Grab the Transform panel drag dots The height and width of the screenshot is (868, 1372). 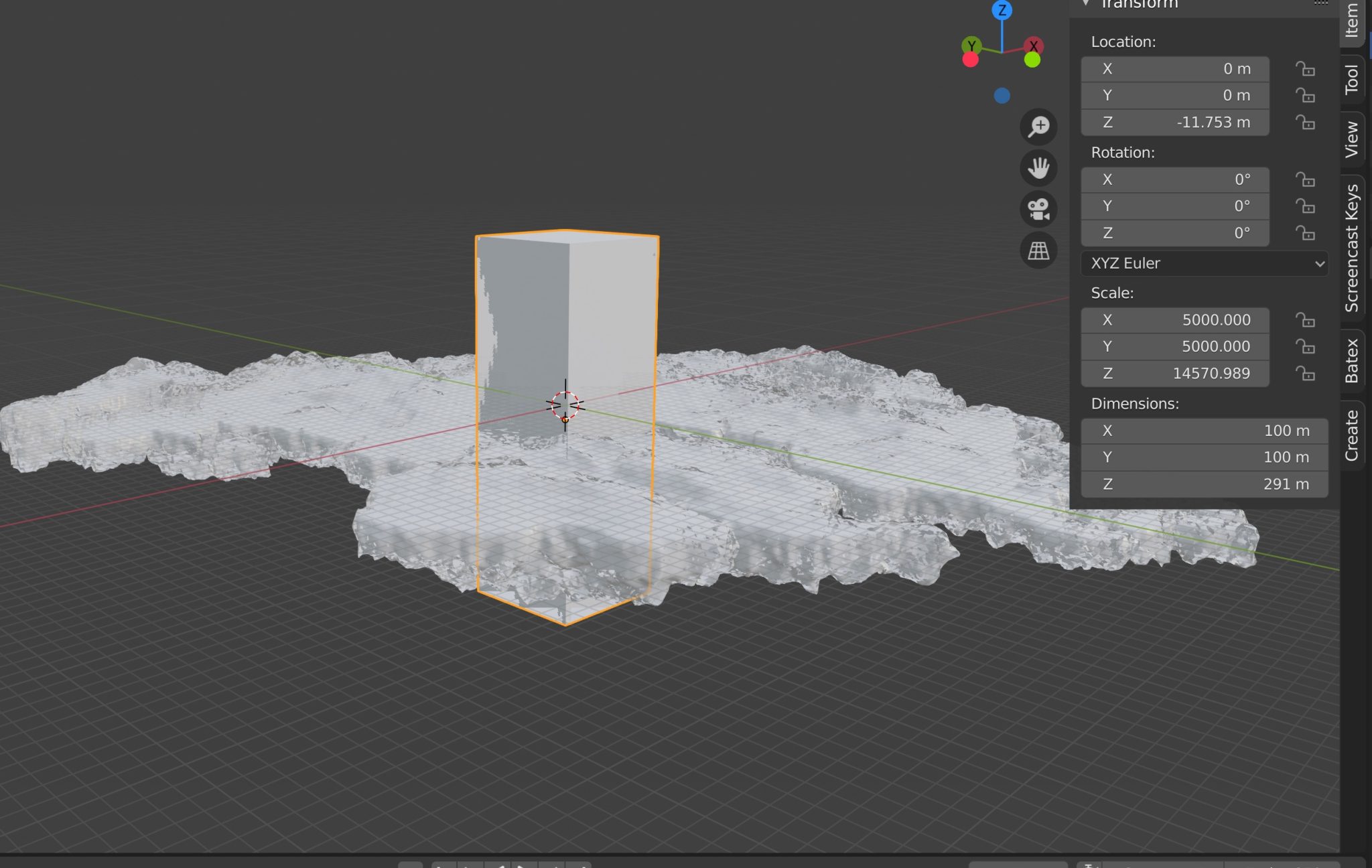[1320, 3]
